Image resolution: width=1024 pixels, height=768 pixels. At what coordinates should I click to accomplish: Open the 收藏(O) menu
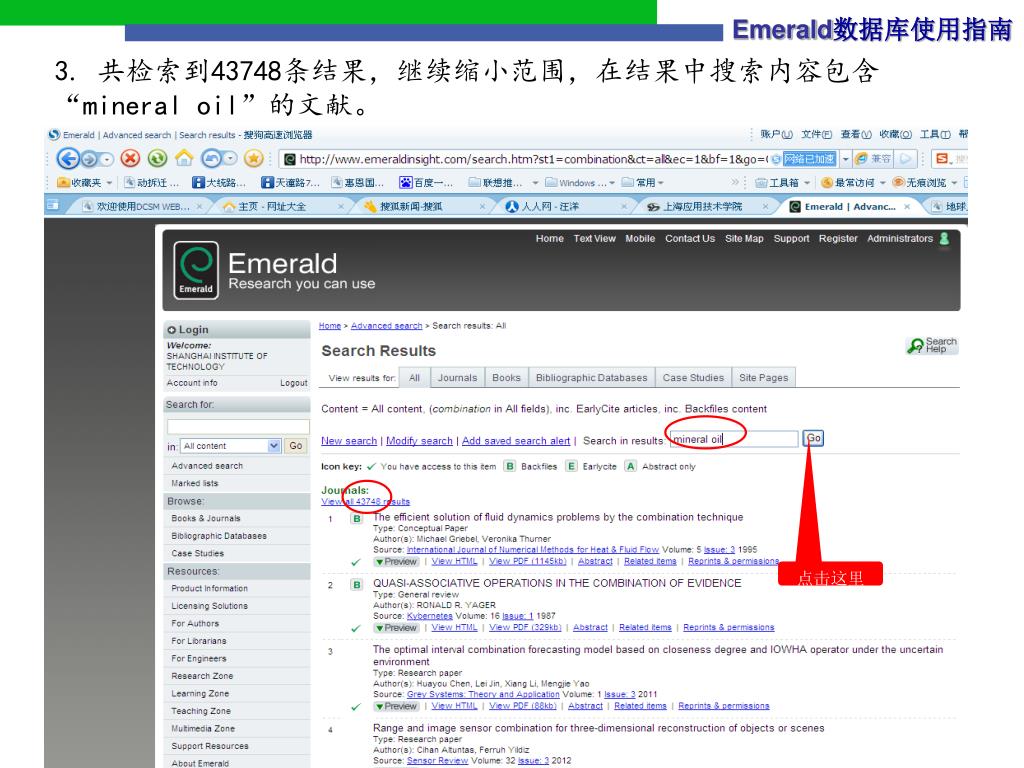[895, 135]
